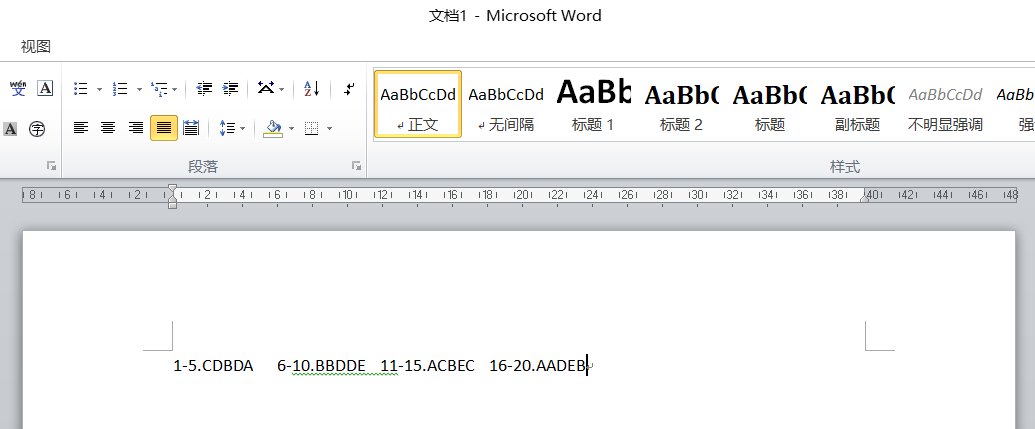Click the text 11-15.ACBEC
The width and height of the screenshot is (1035, 429).
(428, 366)
